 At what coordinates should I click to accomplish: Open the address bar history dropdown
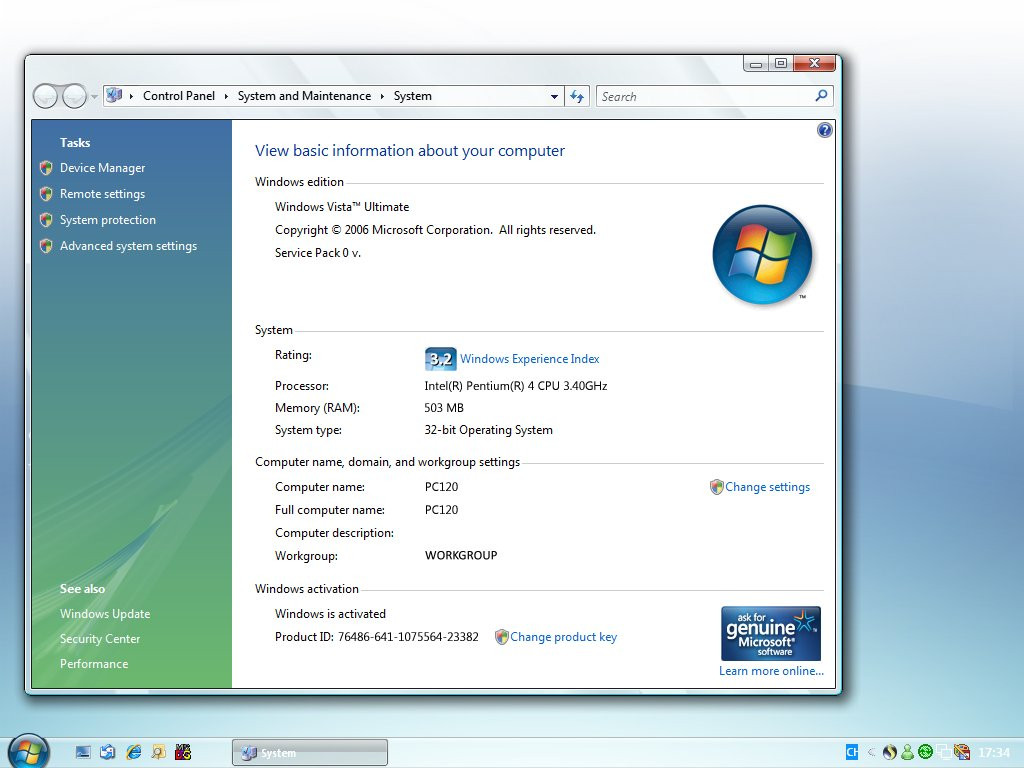pos(554,97)
